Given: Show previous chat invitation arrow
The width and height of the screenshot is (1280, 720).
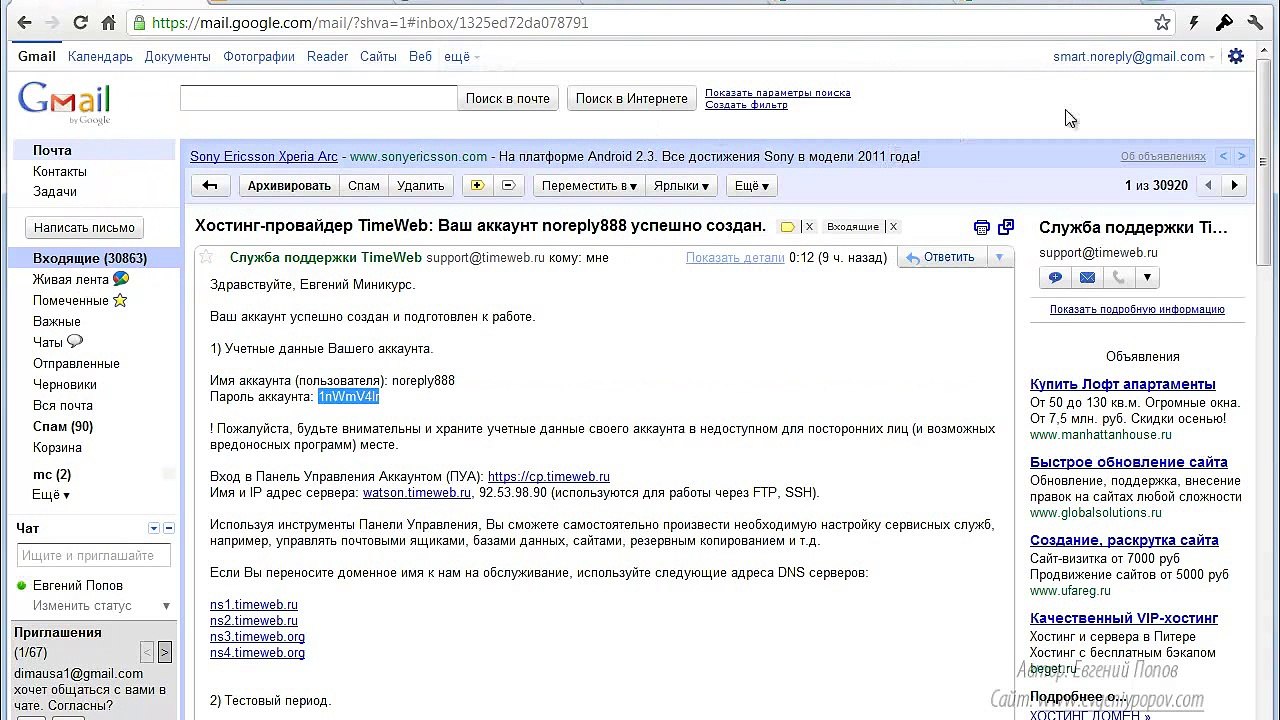Looking at the screenshot, I should (x=147, y=653).
